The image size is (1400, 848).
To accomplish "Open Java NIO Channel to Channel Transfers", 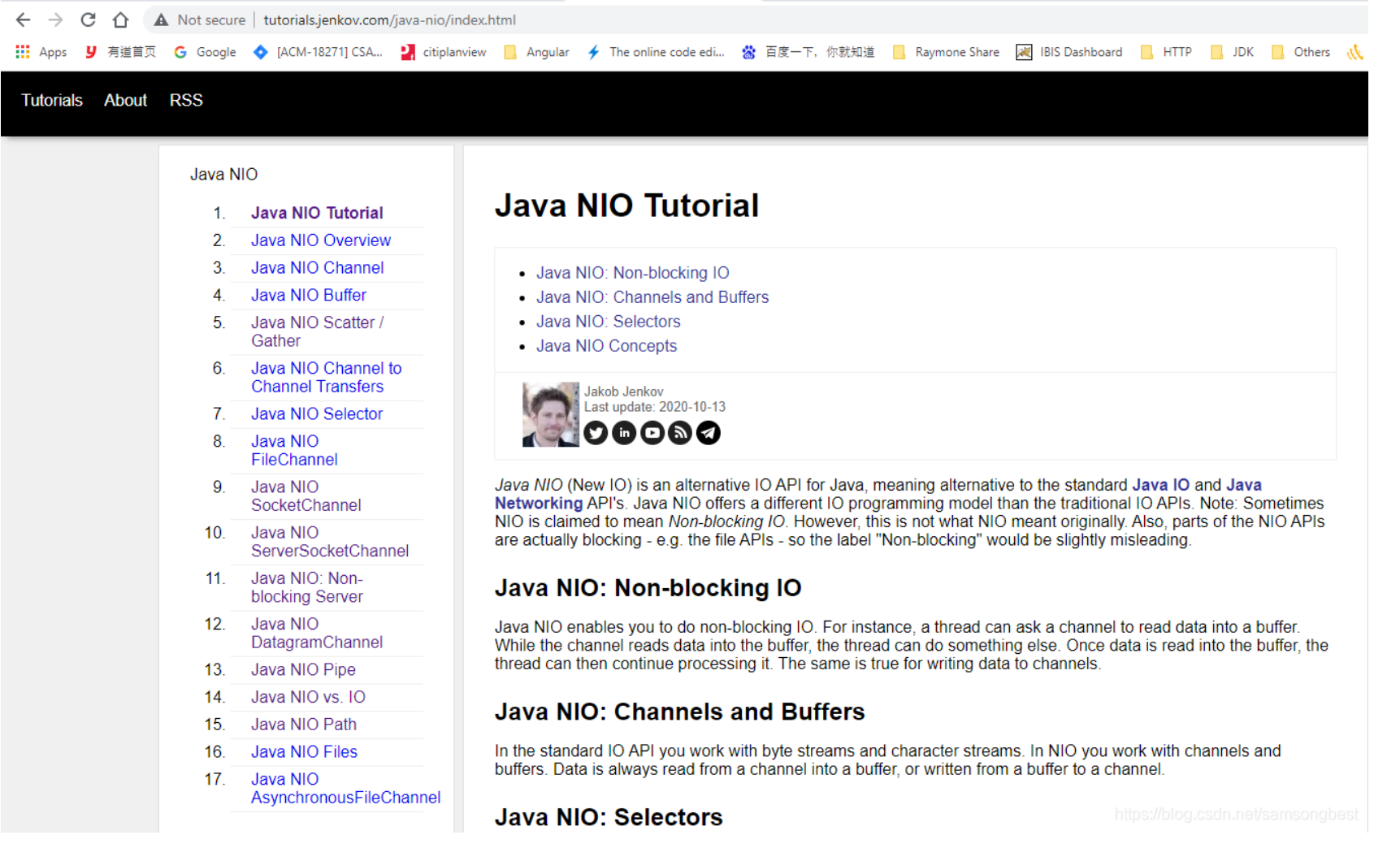I will coord(327,378).
